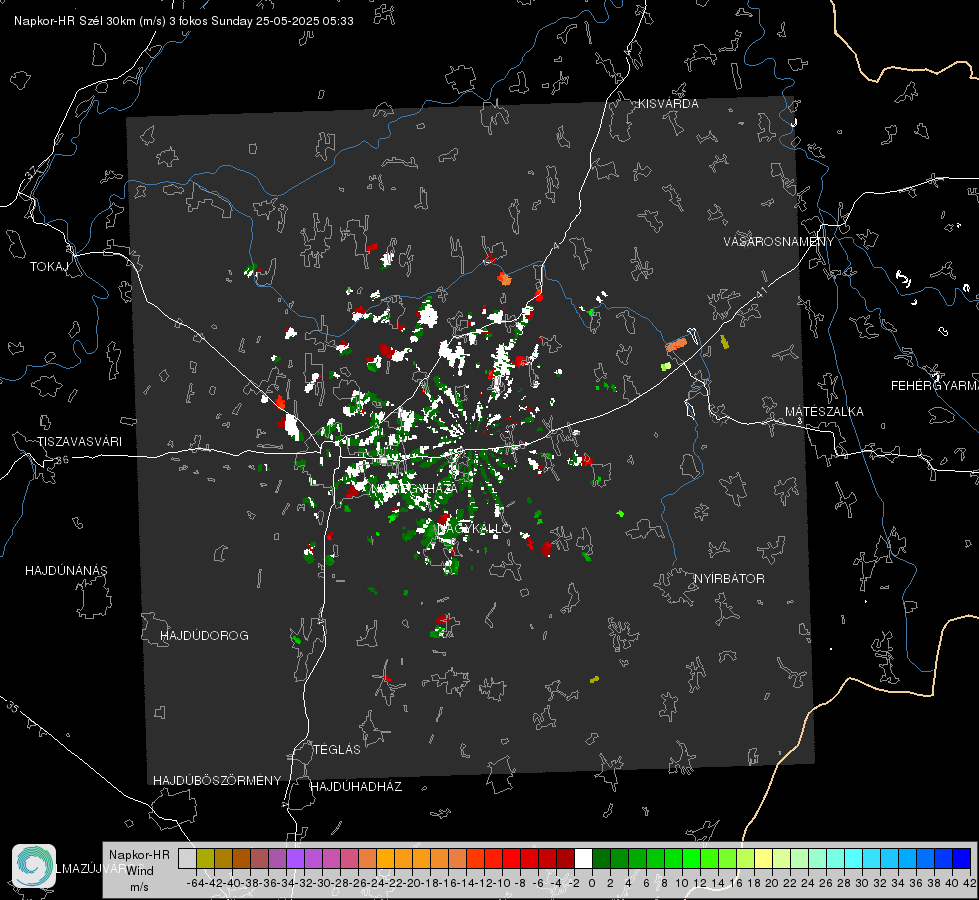Select the KISVÁRDA city label

click(x=668, y=104)
